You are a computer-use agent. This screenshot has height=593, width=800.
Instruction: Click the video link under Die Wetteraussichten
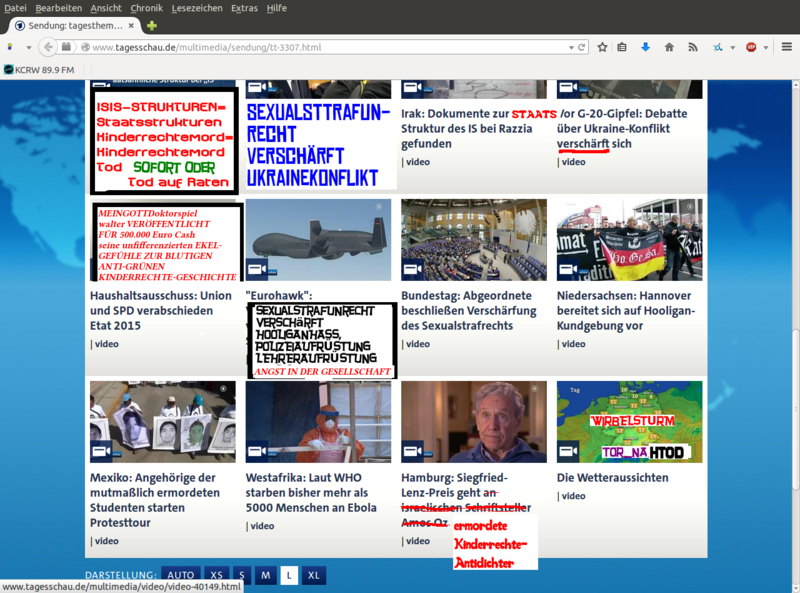tap(574, 495)
